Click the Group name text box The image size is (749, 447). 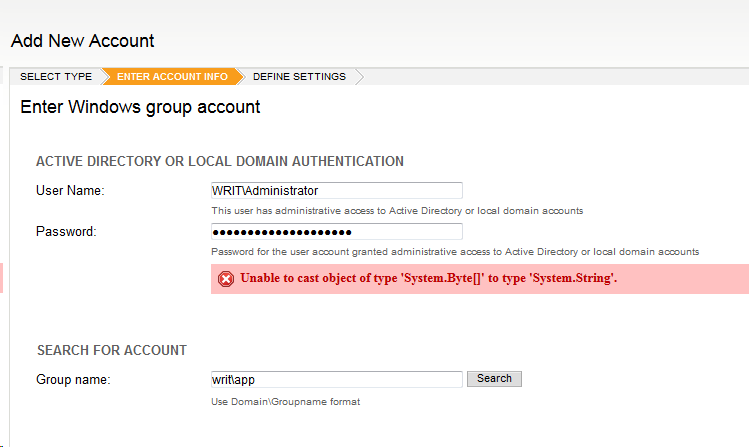[x=336, y=379]
